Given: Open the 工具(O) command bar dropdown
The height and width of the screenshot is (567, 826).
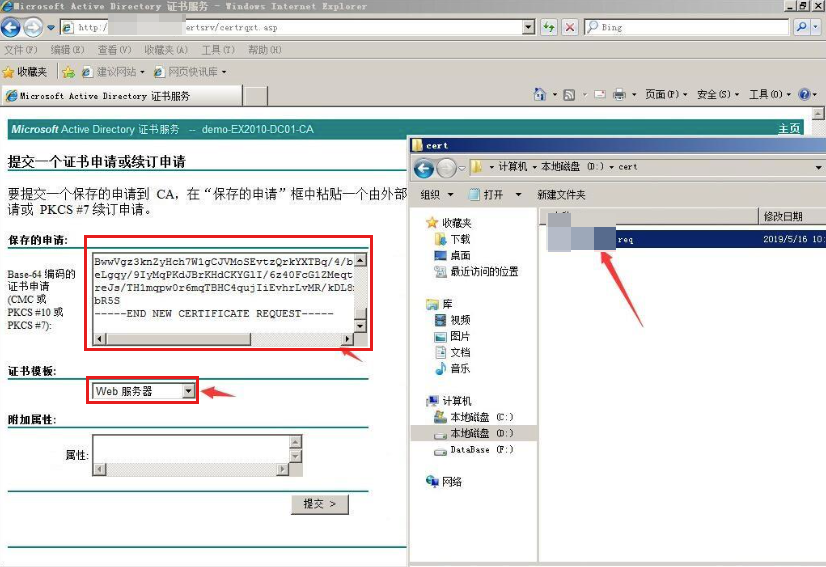Looking at the screenshot, I should 770,94.
